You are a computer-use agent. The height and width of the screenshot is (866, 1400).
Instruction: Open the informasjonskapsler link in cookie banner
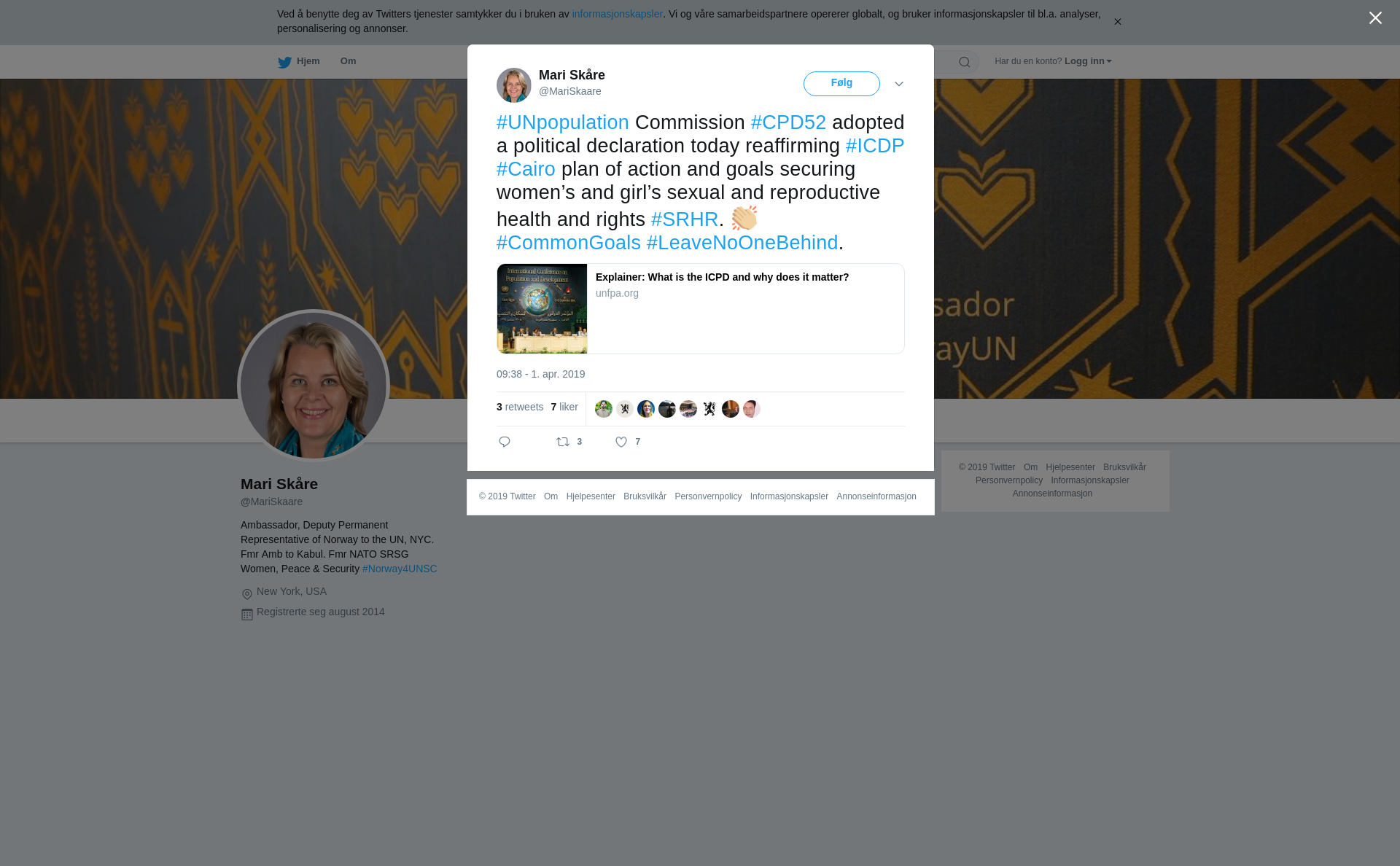coord(617,14)
